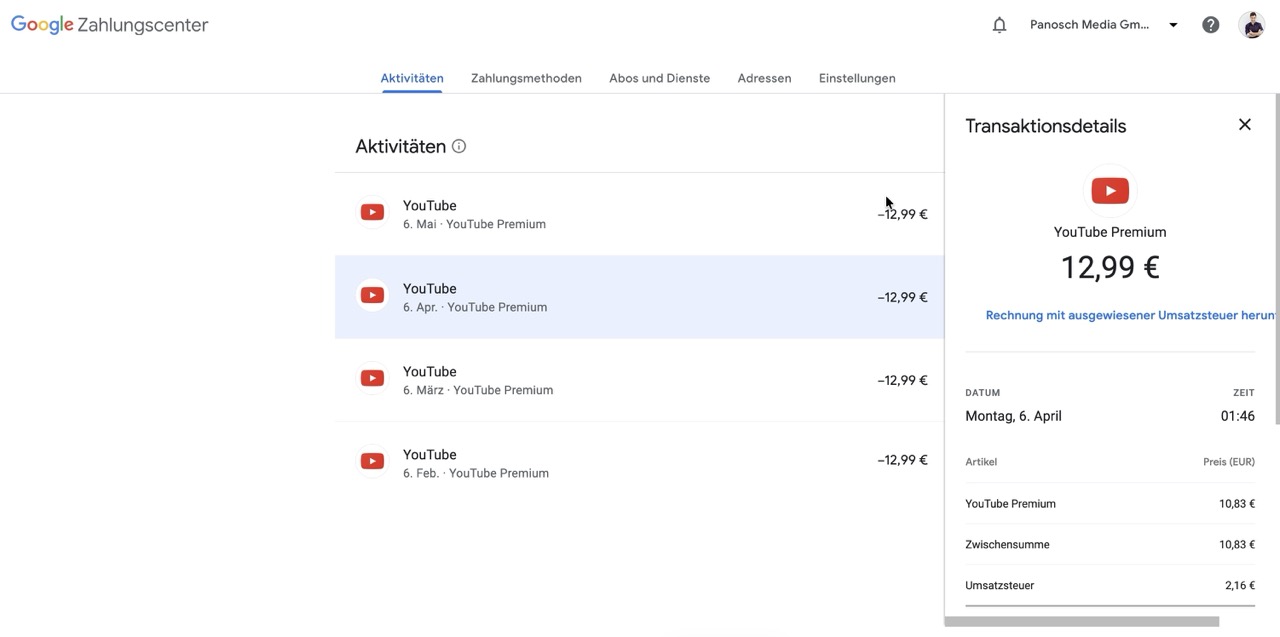Click YouTube icon in the 6. Apr. row
1280x637 pixels.
(x=372, y=295)
